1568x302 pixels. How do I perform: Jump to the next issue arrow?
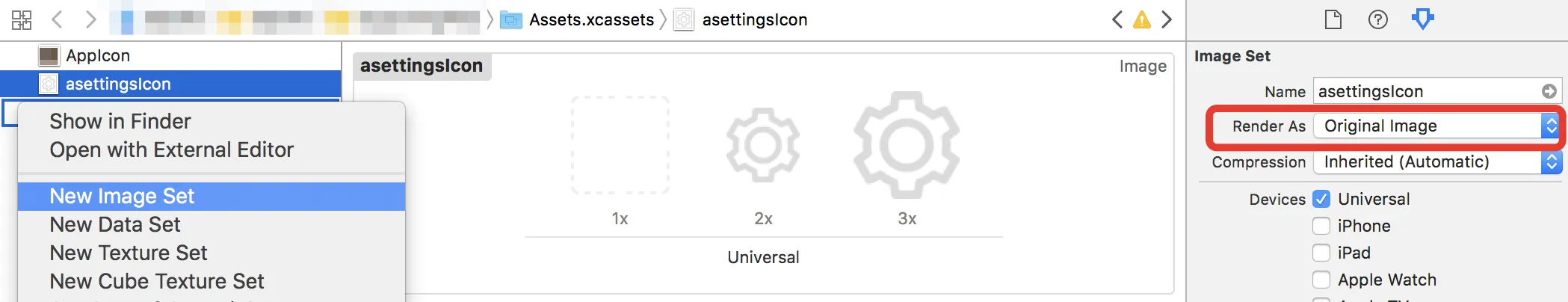(x=1167, y=19)
